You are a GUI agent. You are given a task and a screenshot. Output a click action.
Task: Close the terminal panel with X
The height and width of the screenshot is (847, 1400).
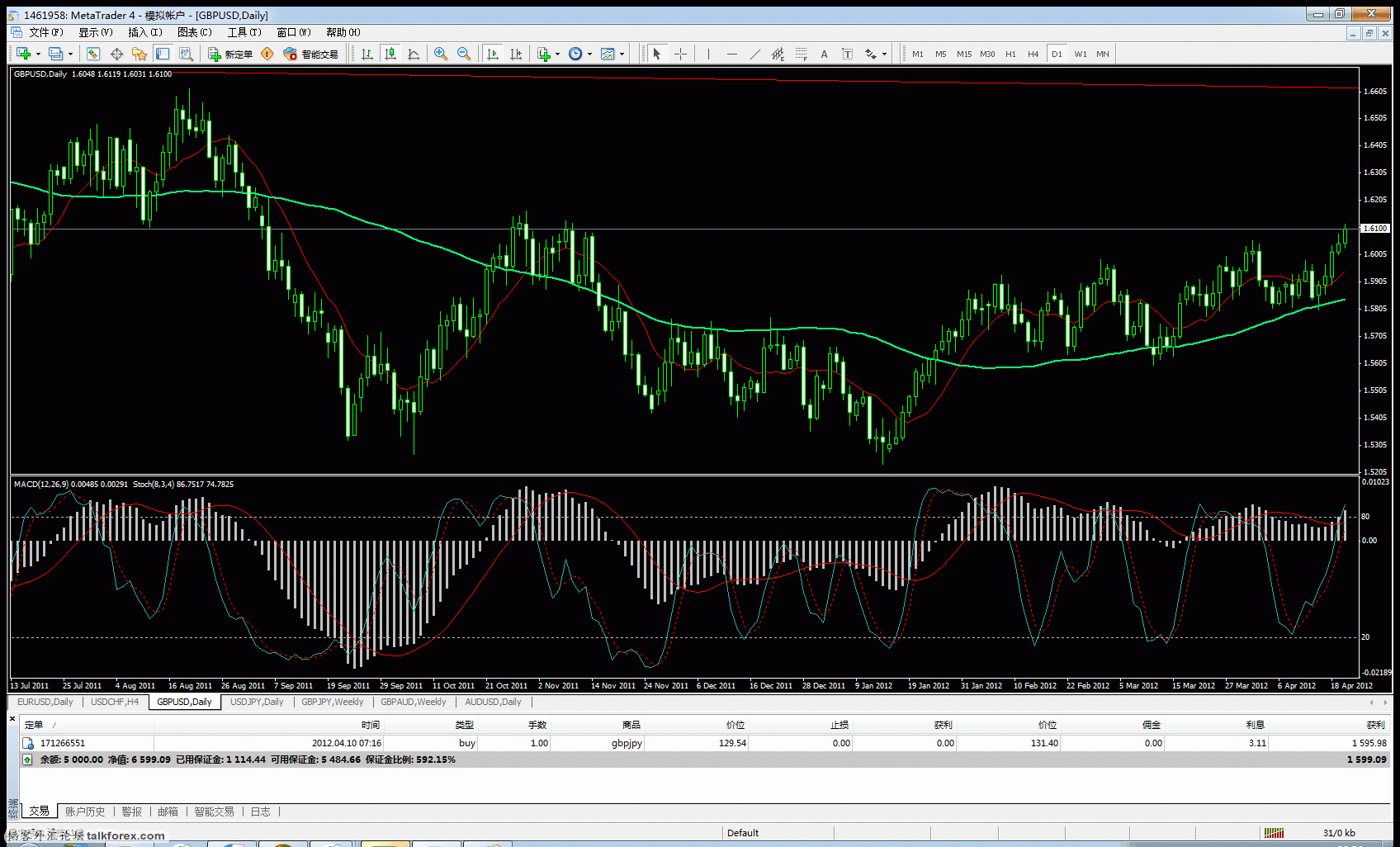[12, 719]
